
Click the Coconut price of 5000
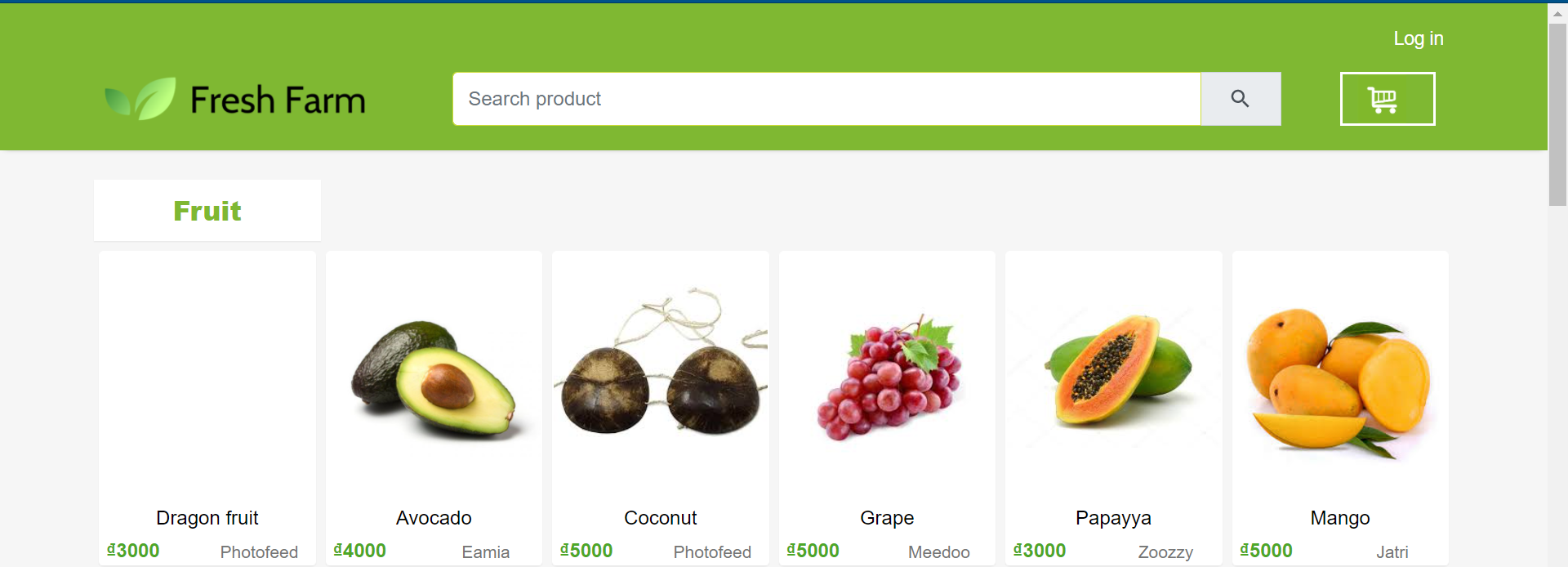(x=586, y=551)
